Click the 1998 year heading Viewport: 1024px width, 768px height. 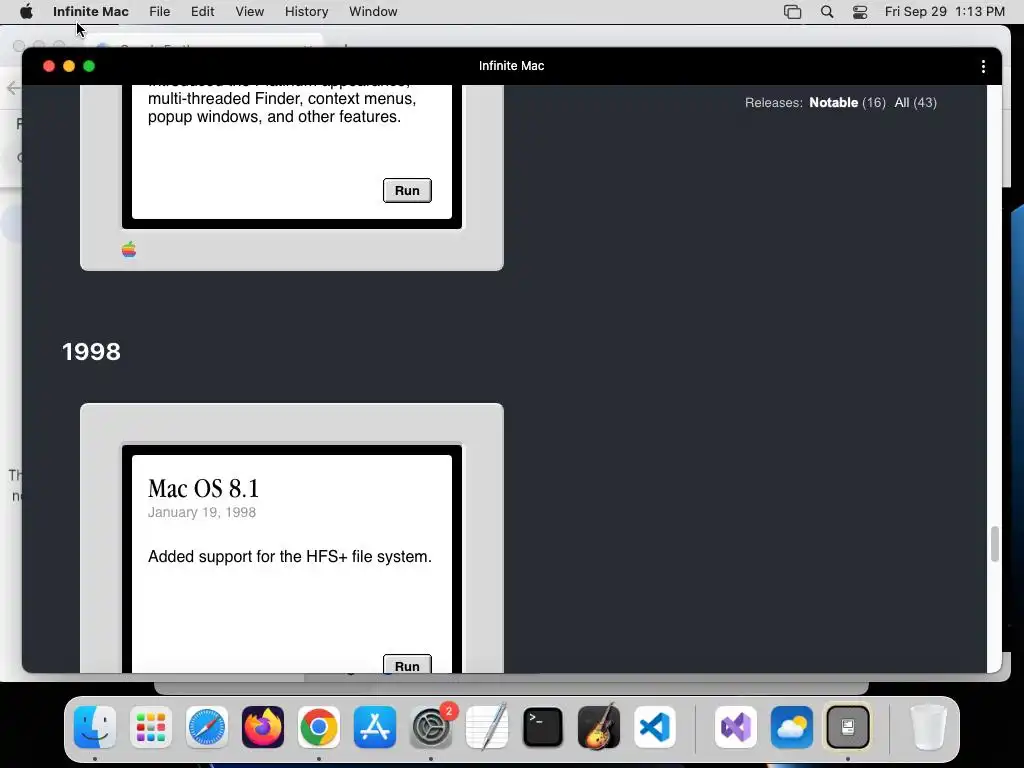coord(91,352)
